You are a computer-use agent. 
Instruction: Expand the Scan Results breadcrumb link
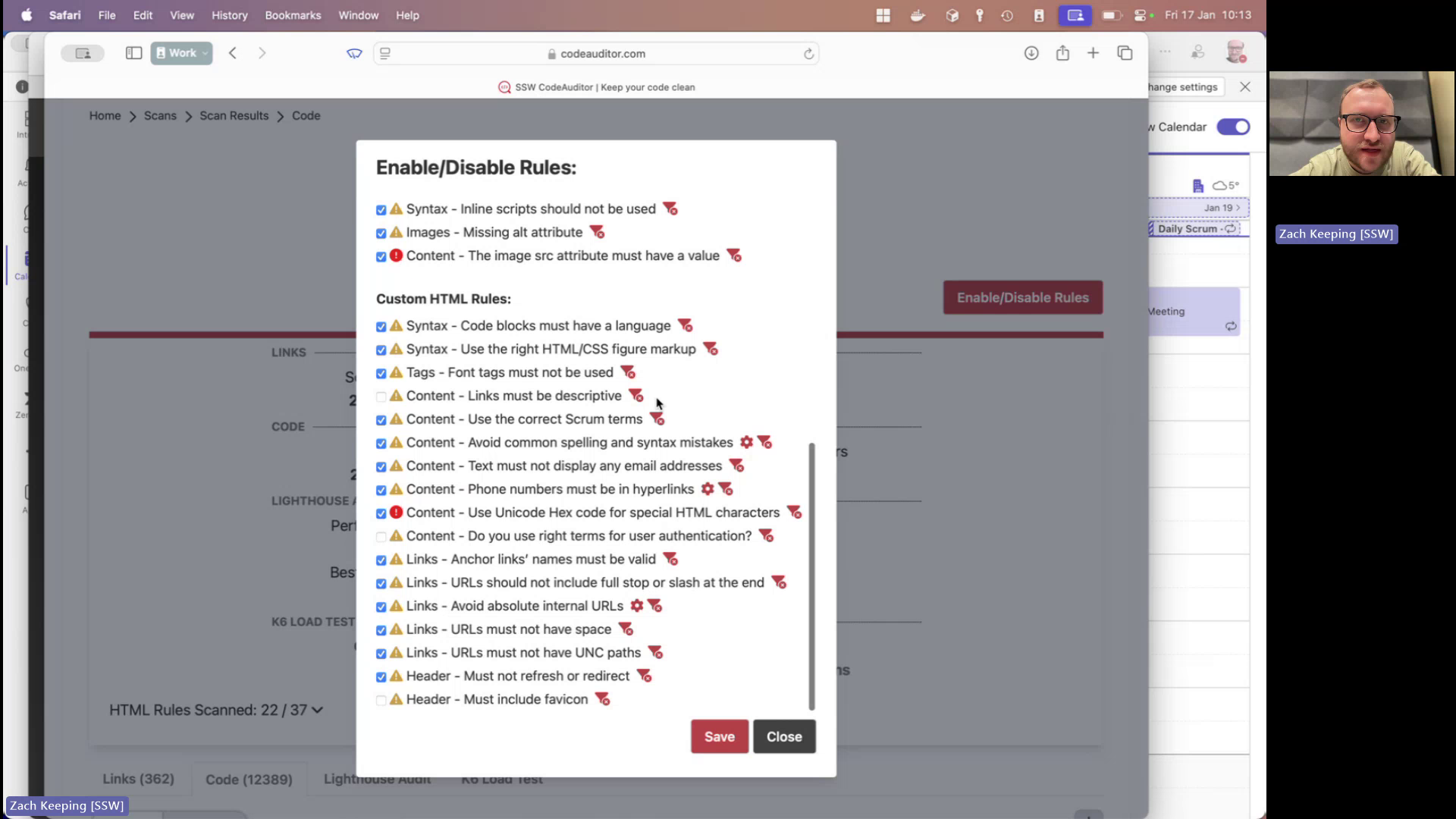coord(234,115)
